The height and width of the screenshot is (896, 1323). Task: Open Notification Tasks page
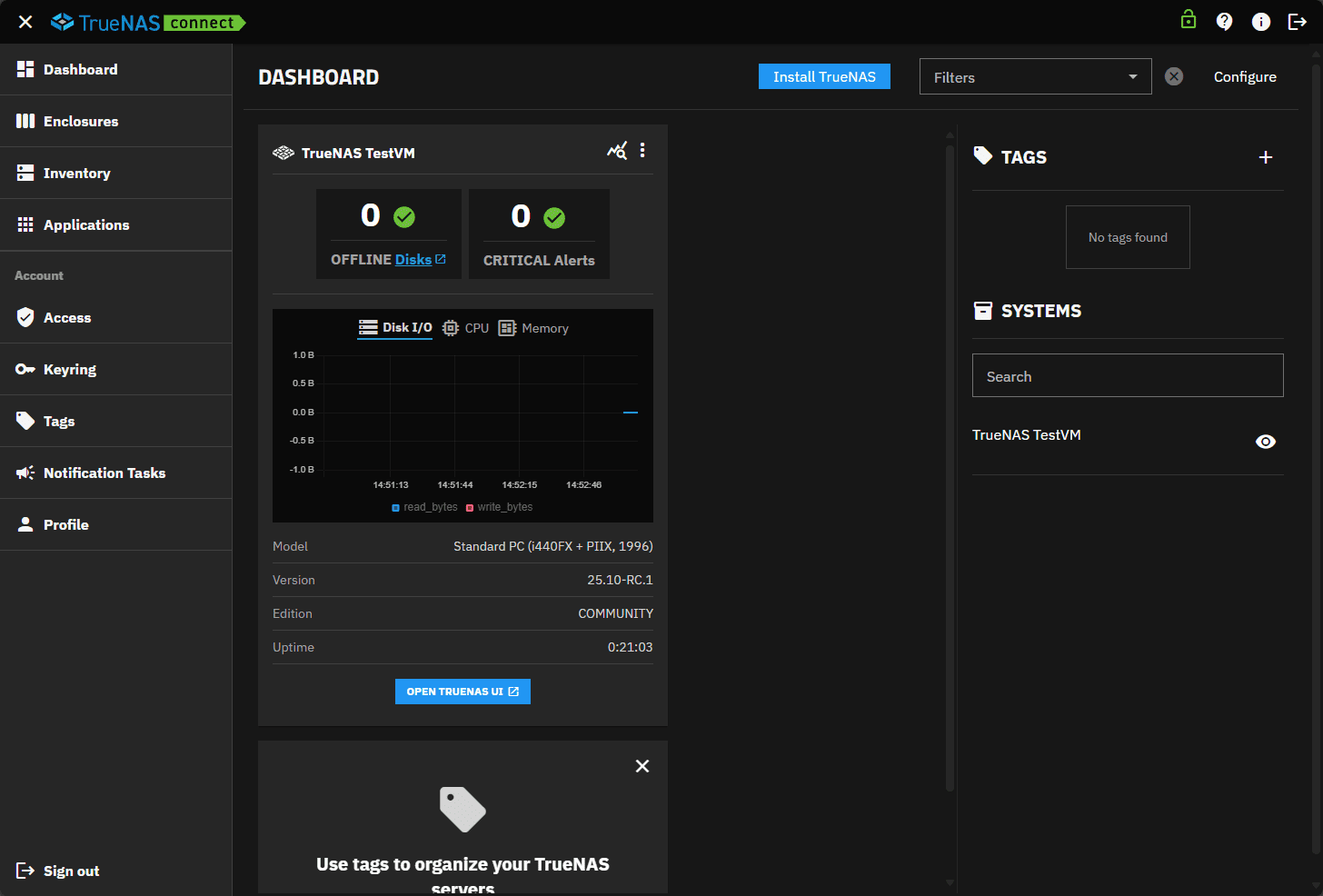pos(116,473)
